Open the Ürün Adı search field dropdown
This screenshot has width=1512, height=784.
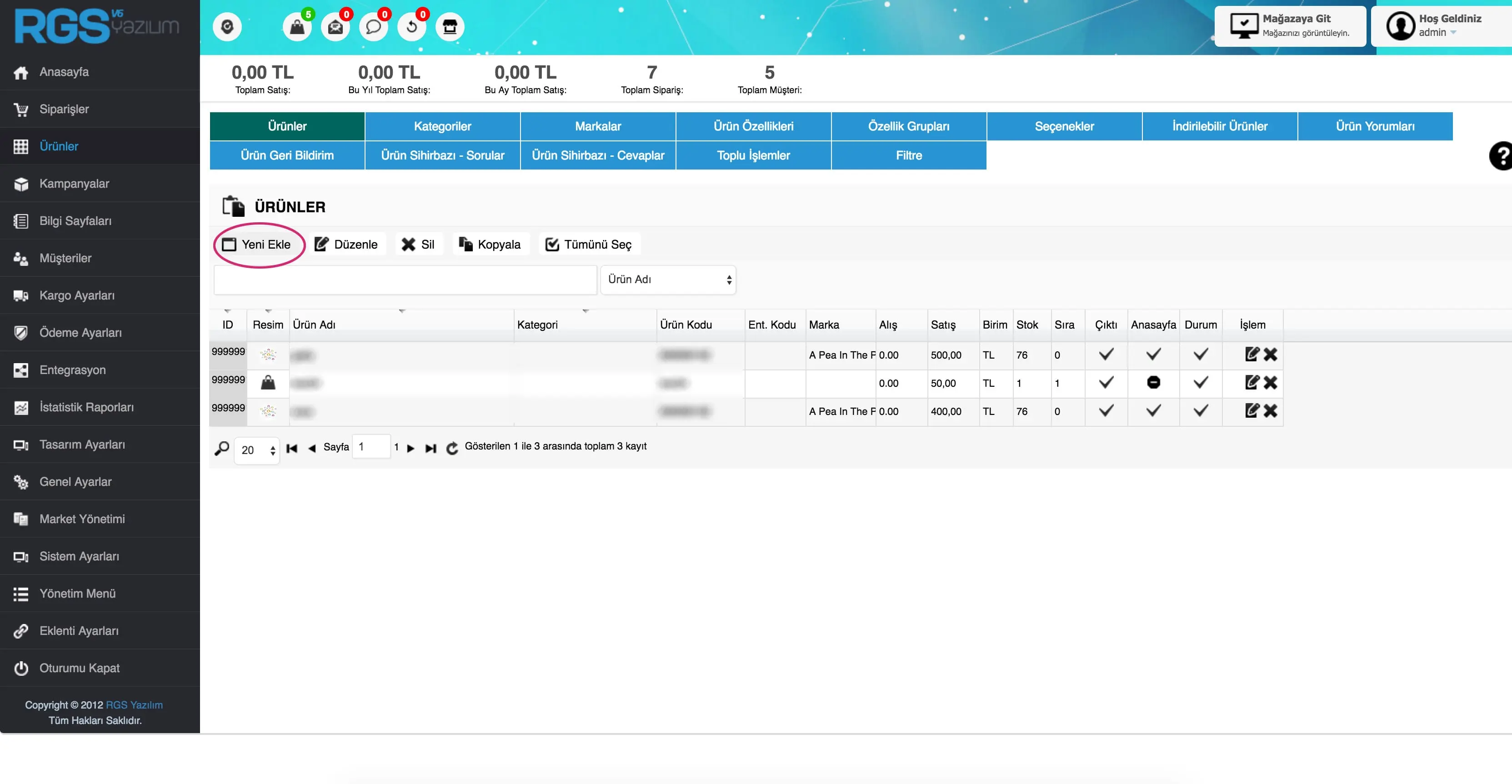(668, 280)
